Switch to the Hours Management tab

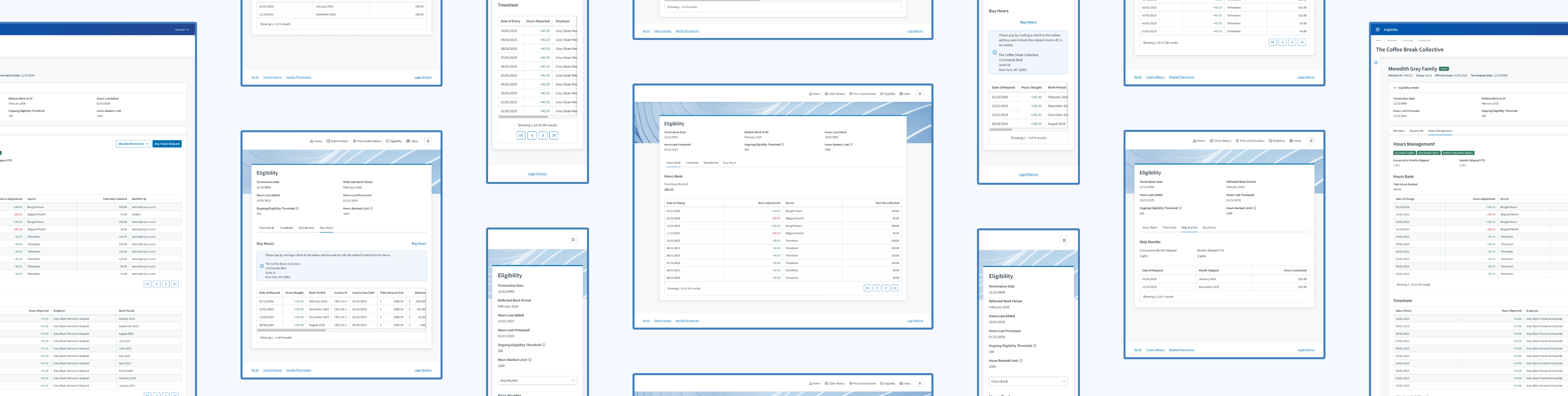(x=1439, y=131)
